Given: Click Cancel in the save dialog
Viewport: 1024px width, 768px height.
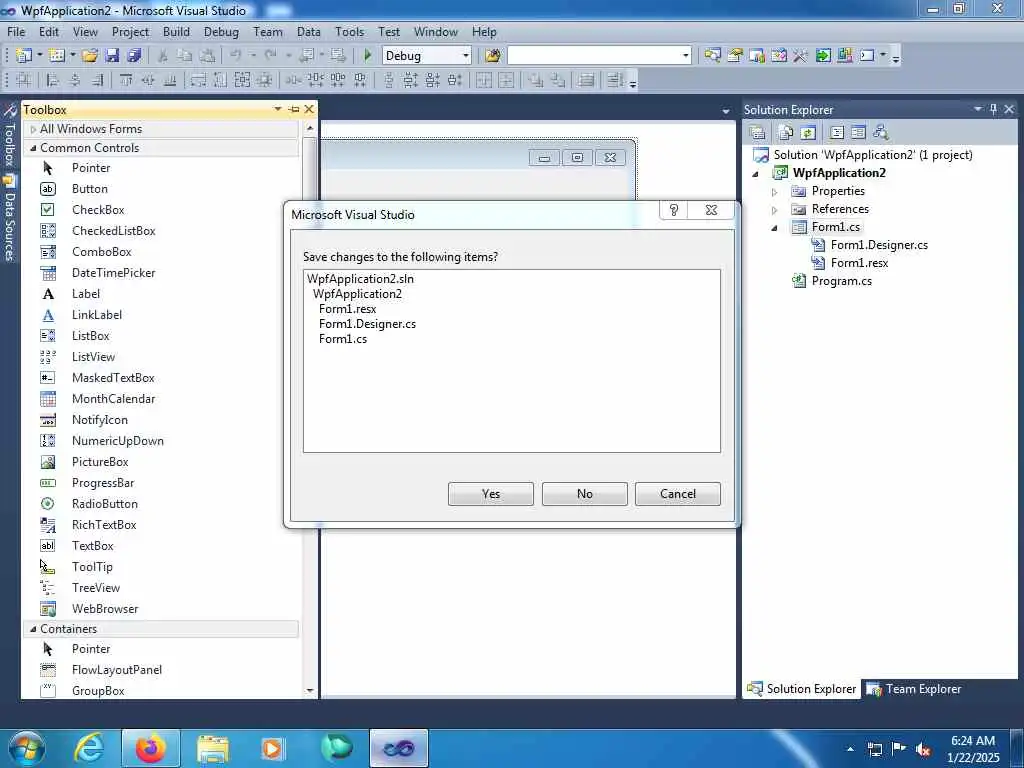Looking at the screenshot, I should tap(678, 494).
